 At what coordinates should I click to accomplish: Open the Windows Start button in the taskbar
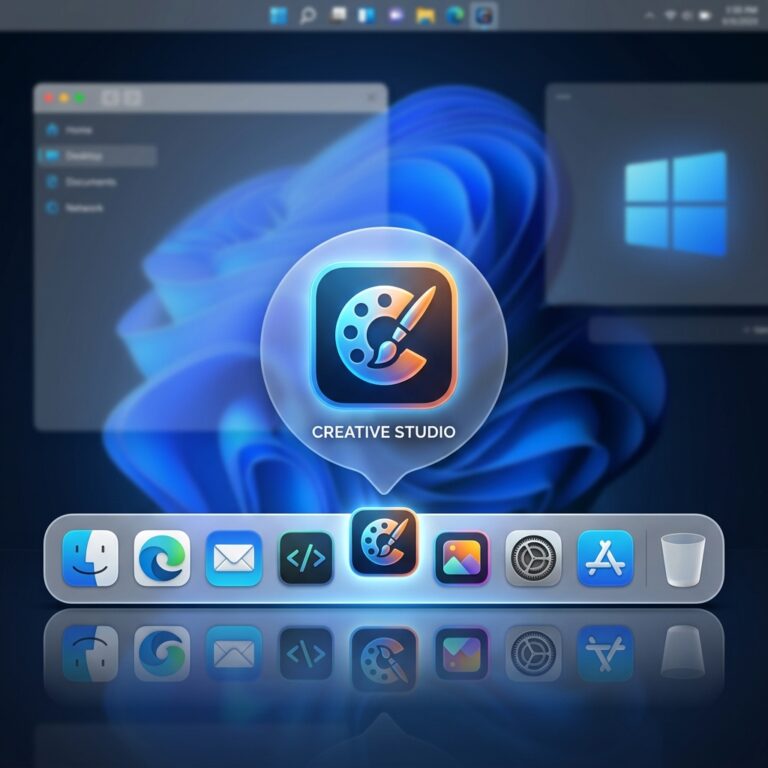(279, 16)
